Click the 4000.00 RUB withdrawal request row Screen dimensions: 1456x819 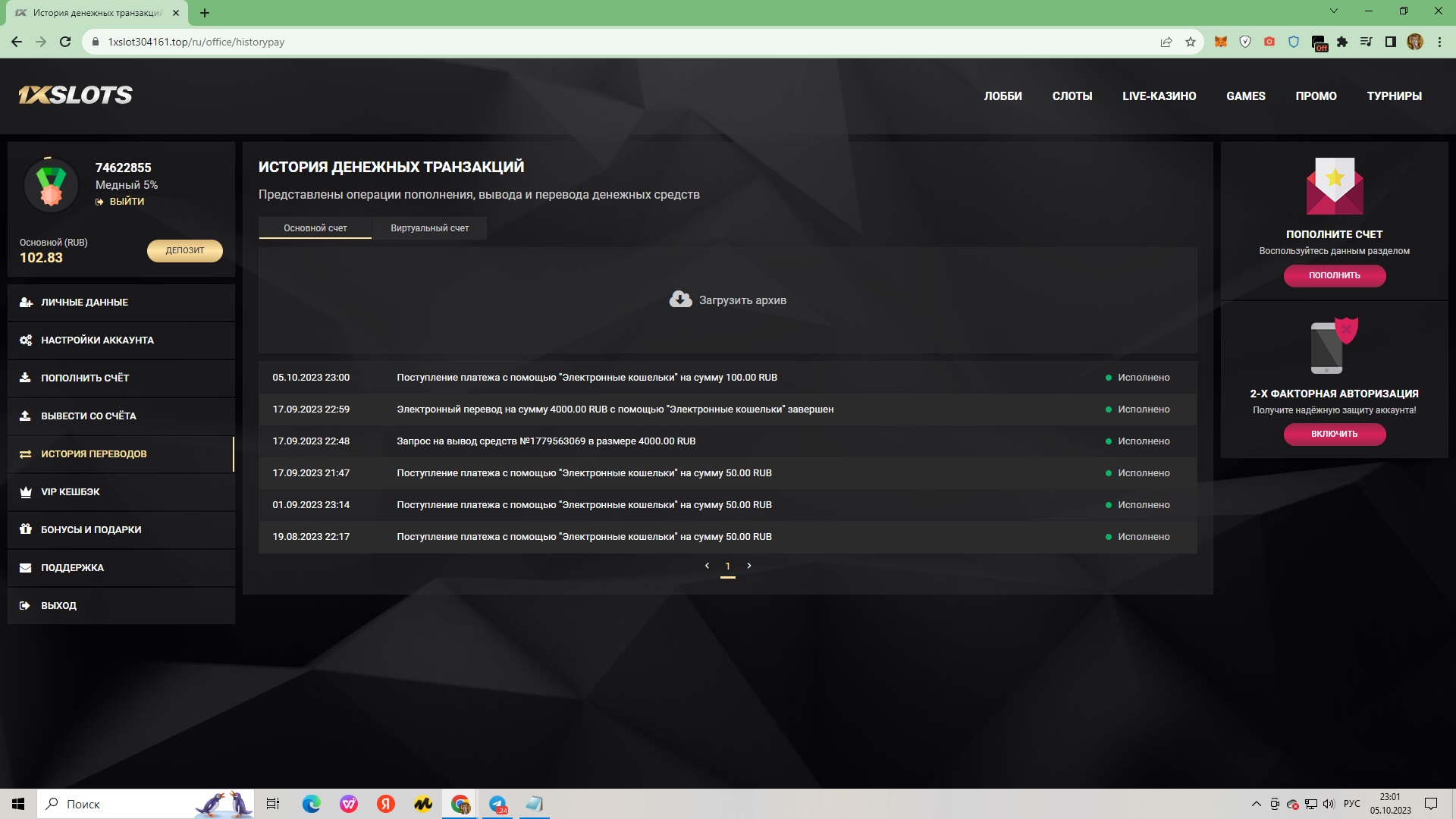pos(728,441)
